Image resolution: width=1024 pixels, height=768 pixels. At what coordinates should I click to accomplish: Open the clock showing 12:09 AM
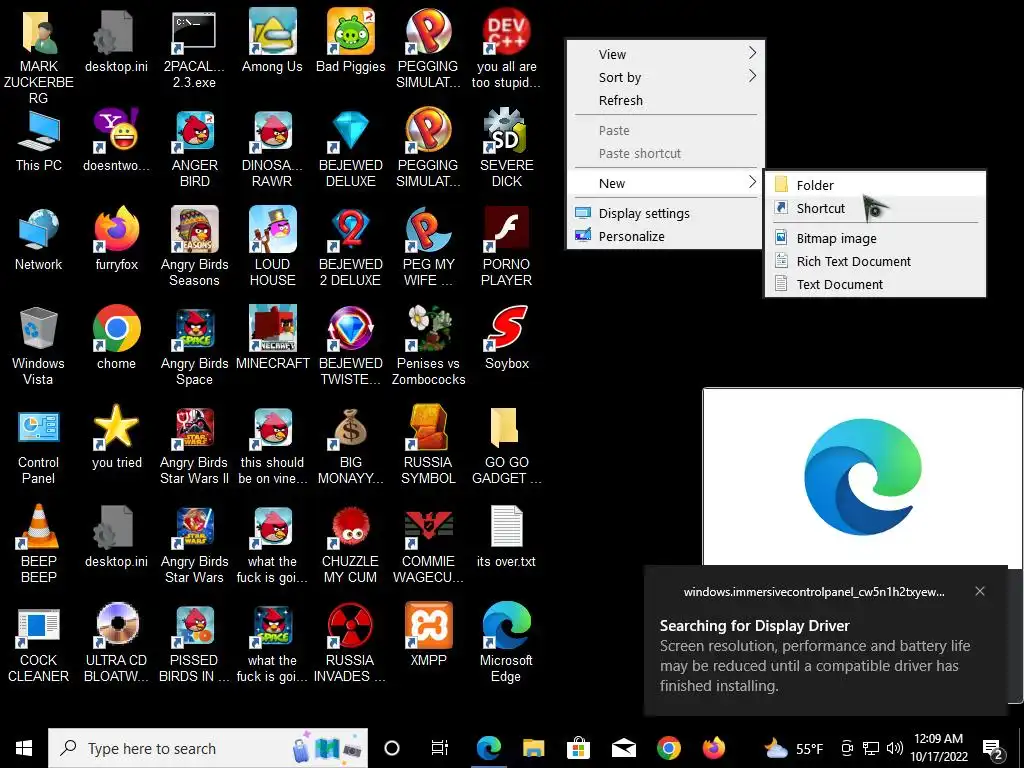pyautogui.click(x=938, y=748)
